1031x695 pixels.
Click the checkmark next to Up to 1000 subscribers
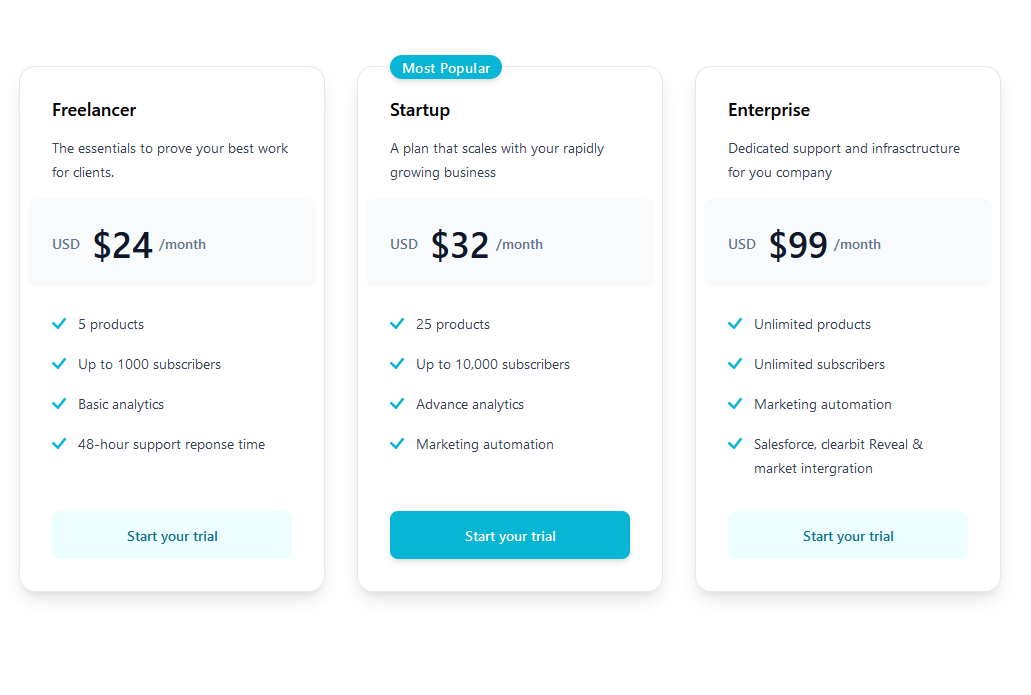[59, 364]
